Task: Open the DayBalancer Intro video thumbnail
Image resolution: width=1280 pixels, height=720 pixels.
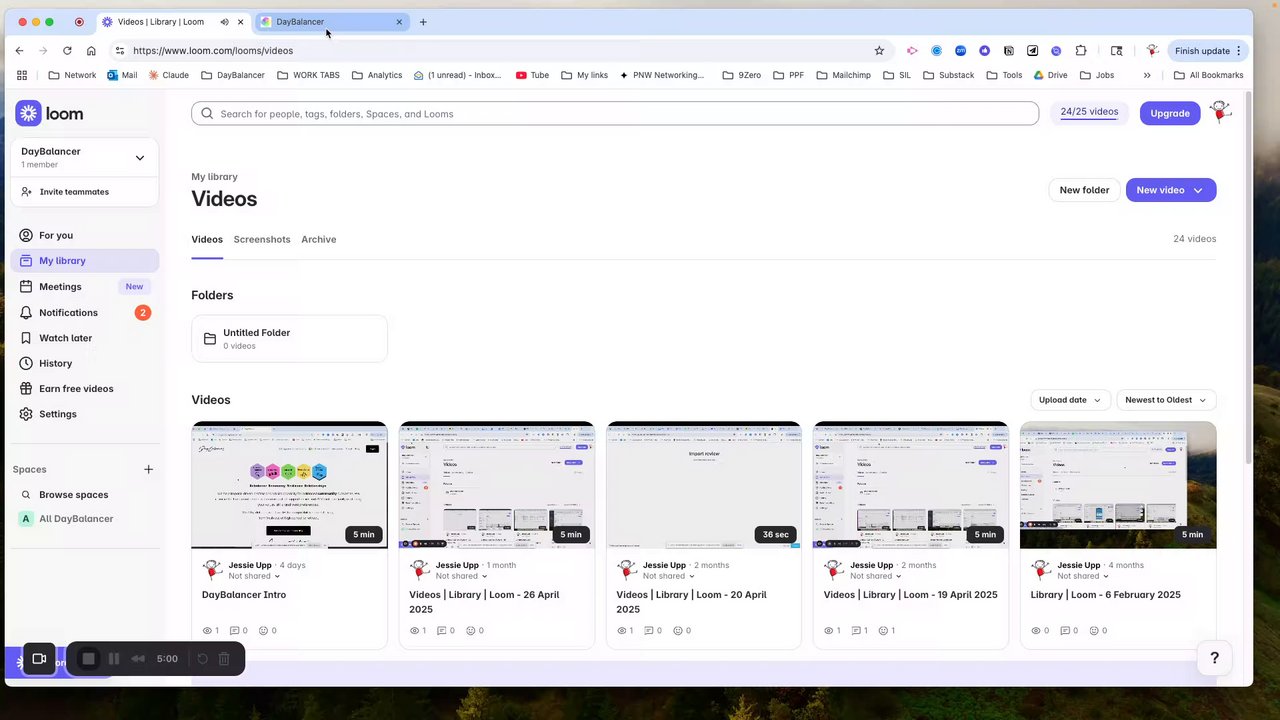Action: [289, 485]
